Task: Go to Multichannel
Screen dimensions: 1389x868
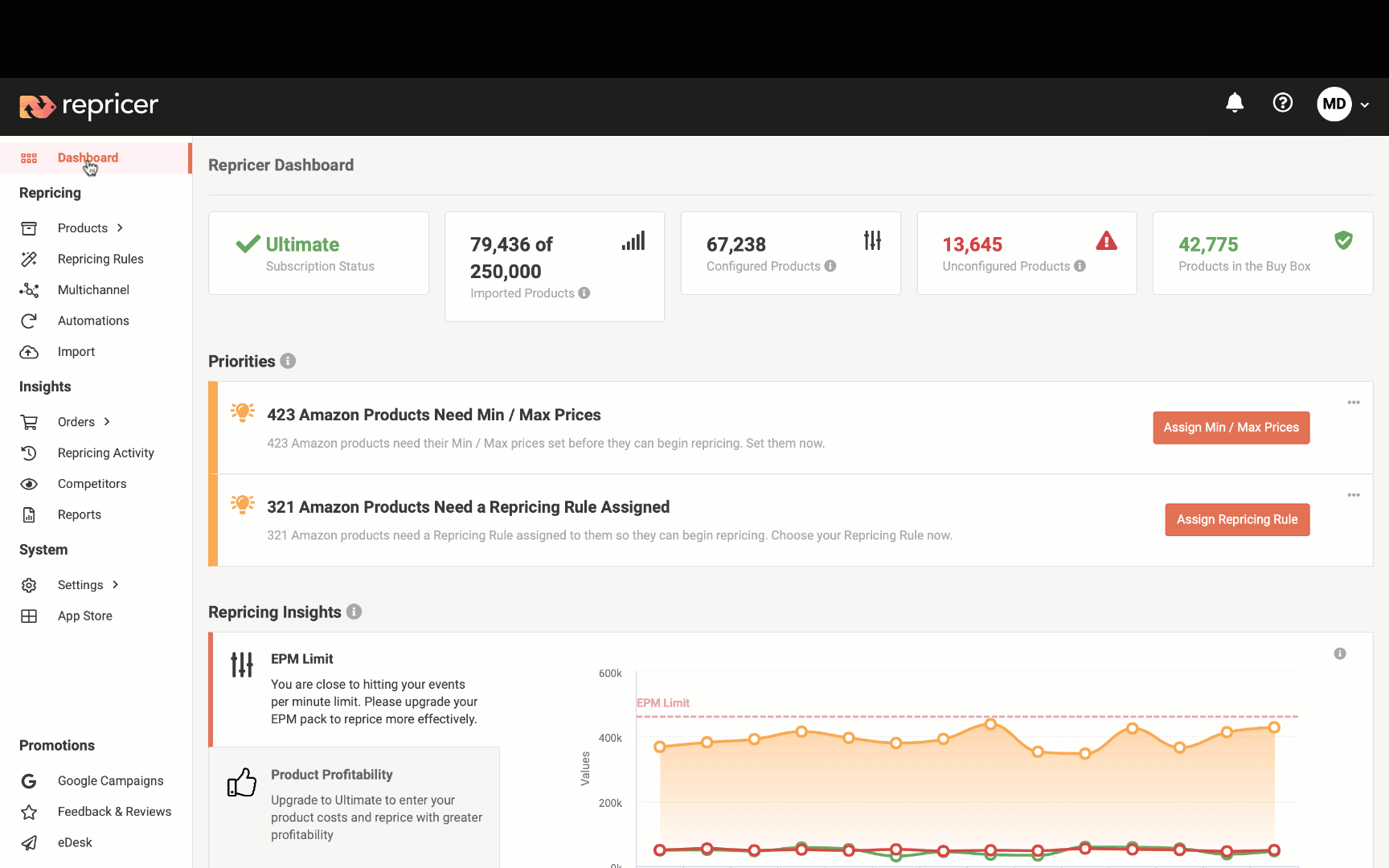Action: click(x=93, y=290)
